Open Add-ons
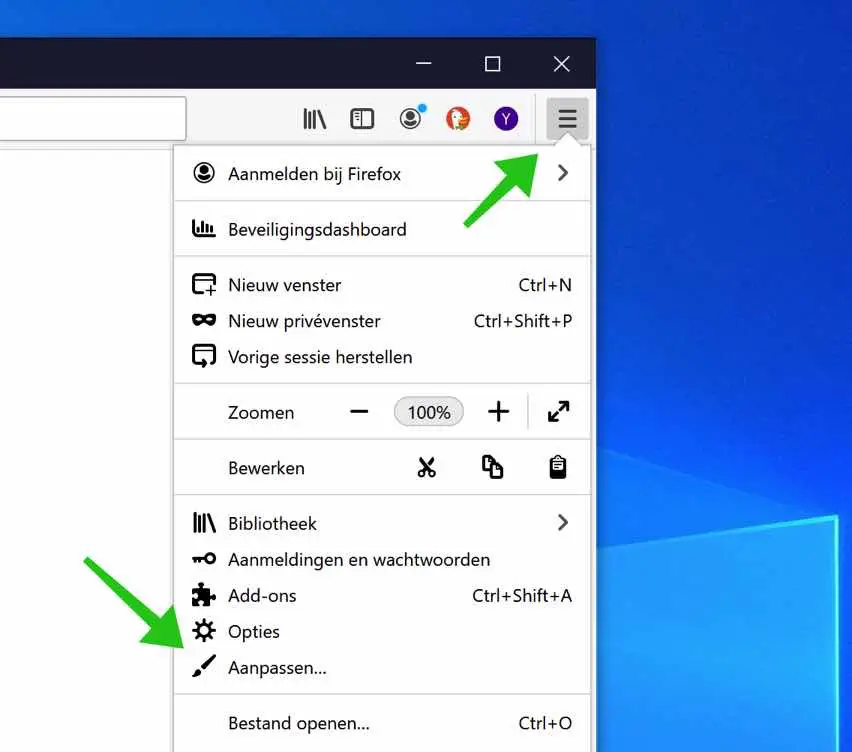Viewport: 852px width, 752px height. point(382,596)
